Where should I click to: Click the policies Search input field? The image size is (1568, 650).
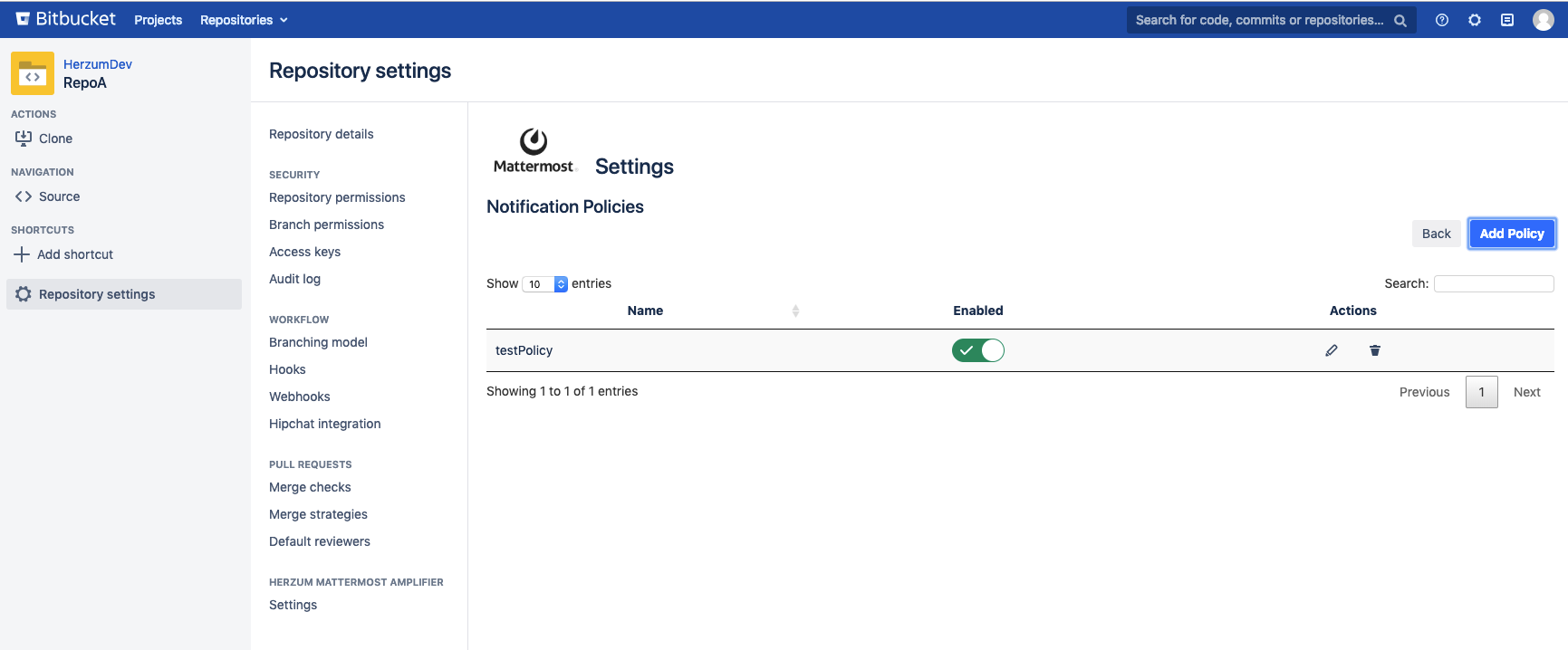coord(1493,284)
